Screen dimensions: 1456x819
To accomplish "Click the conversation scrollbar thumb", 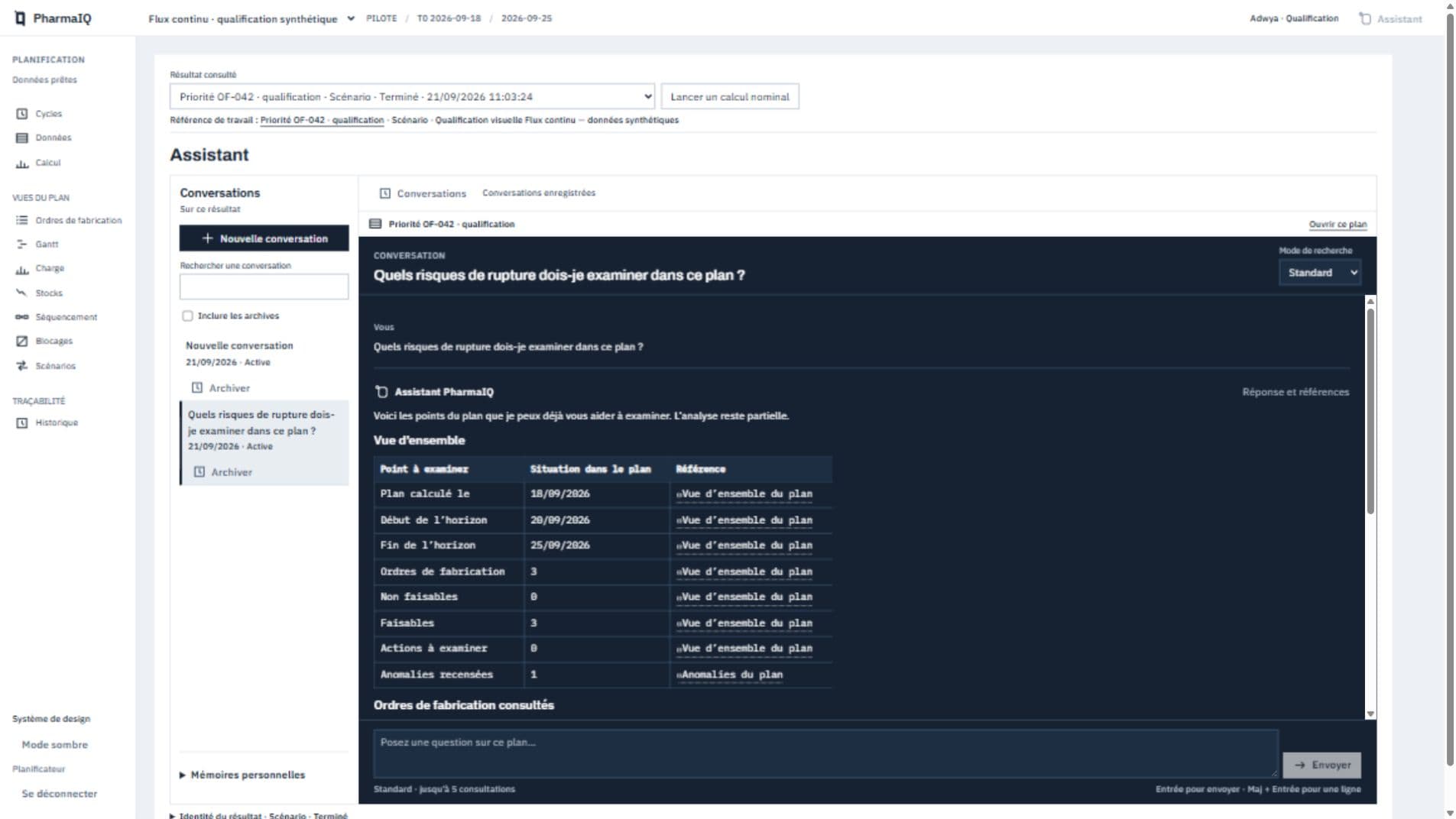I will tap(1370, 411).
